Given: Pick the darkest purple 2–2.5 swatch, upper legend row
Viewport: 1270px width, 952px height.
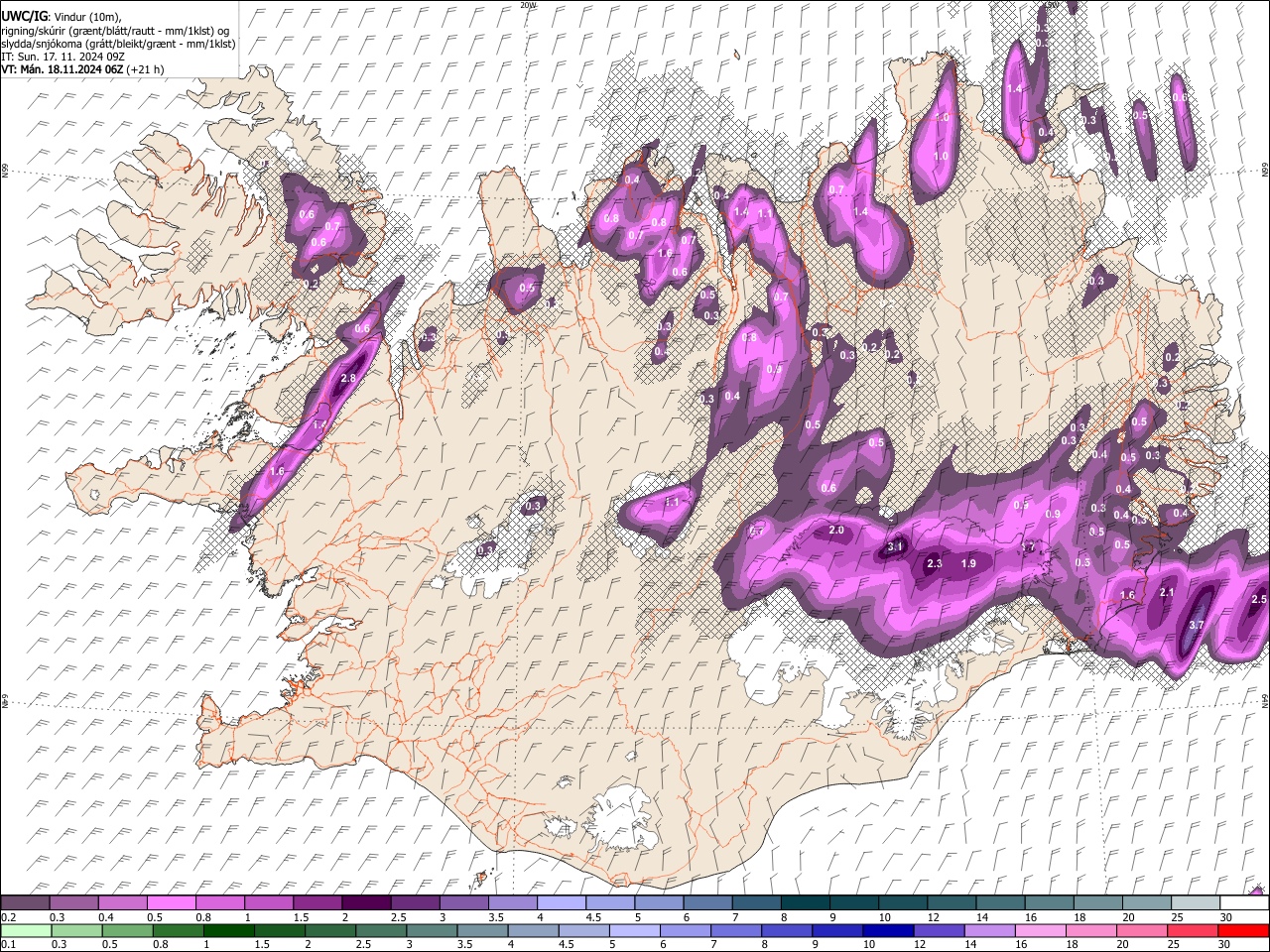Looking at the screenshot, I should [x=365, y=903].
